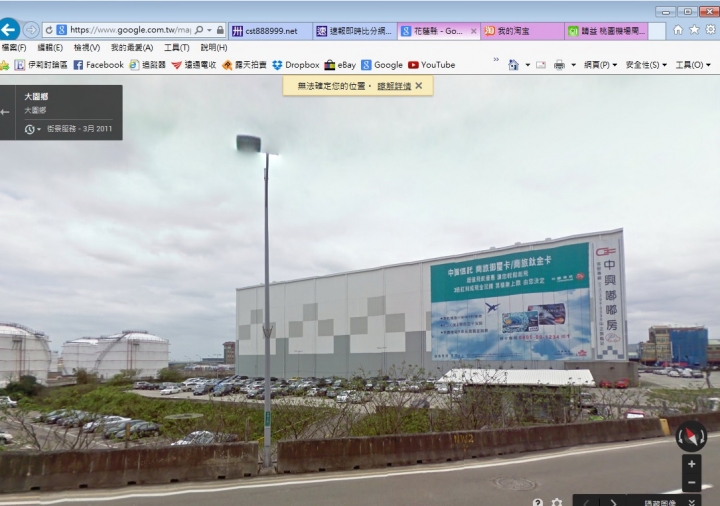
Task: Click the command bar Home page icon
Action: (513, 65)
